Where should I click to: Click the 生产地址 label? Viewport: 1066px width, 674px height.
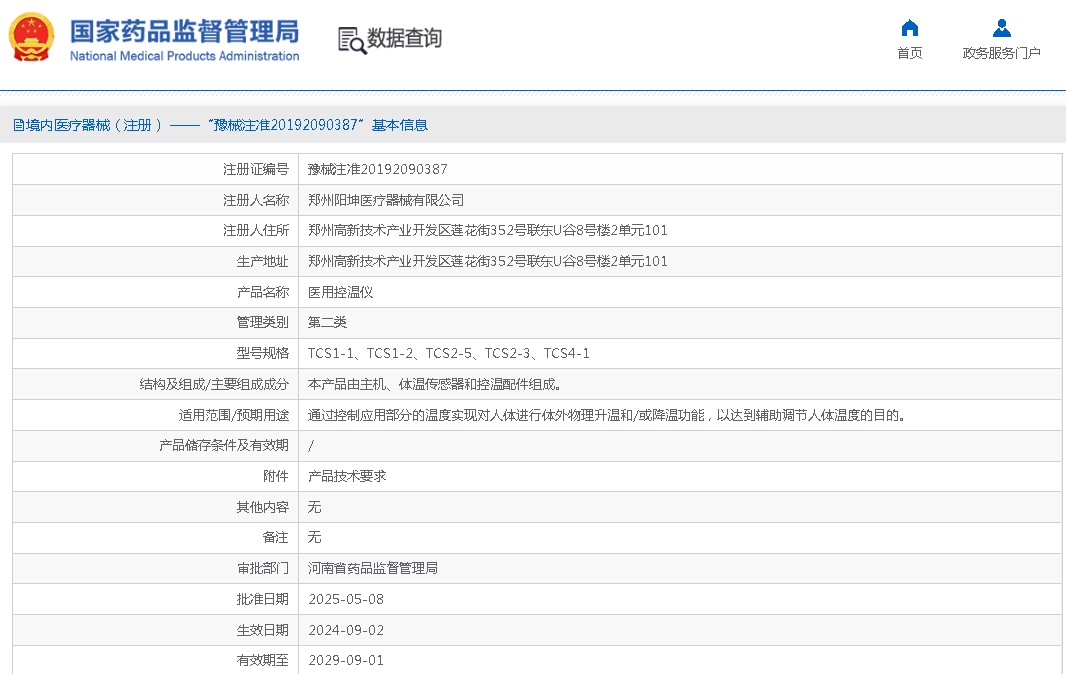click(262, 261)
